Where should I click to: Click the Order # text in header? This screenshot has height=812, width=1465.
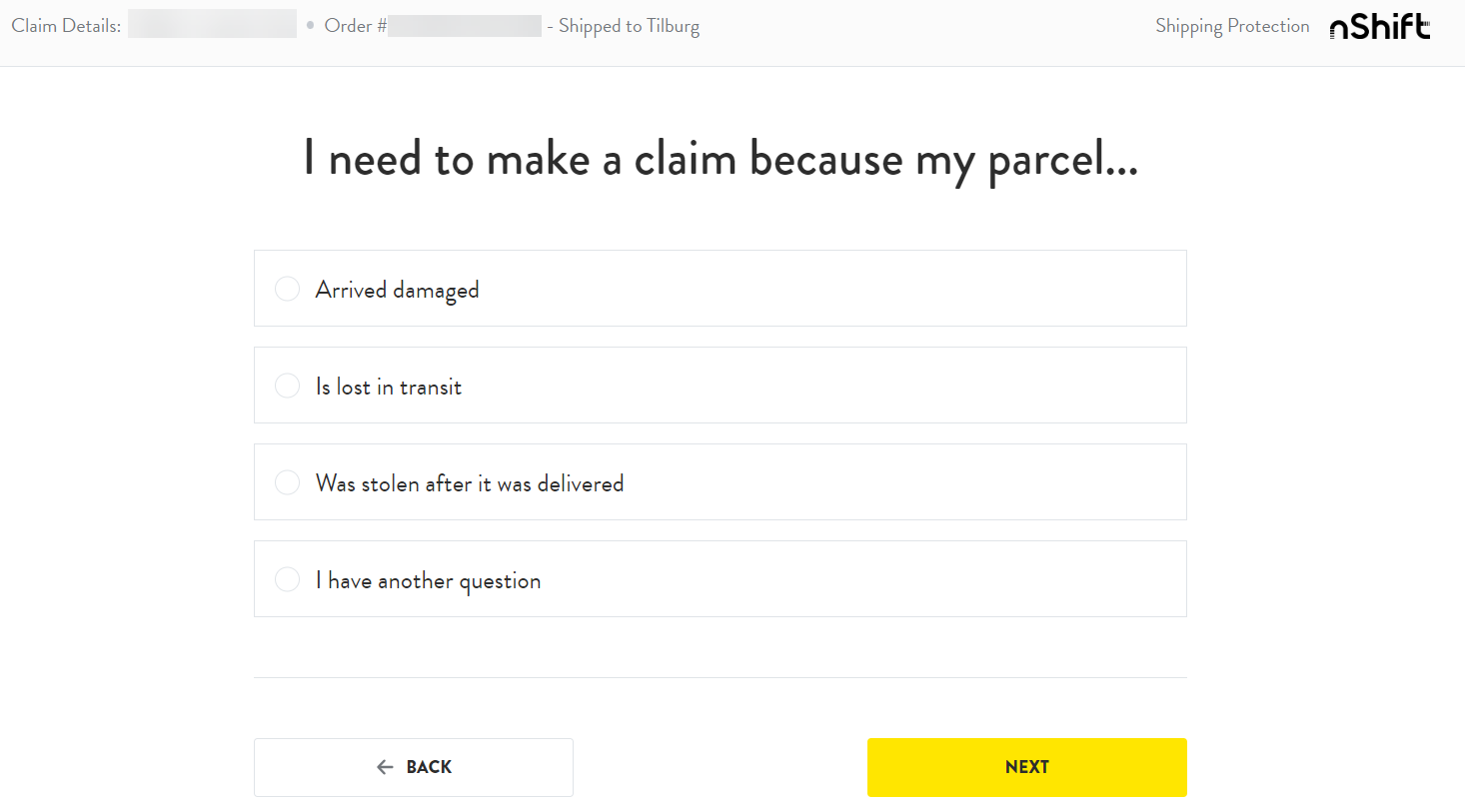pos(355,26)
